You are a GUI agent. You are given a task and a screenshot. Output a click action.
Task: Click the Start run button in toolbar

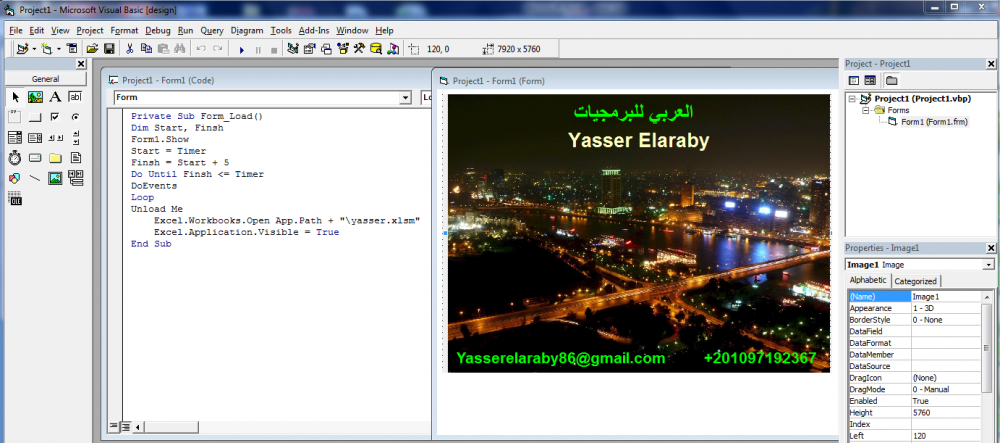tap(241, 48)
